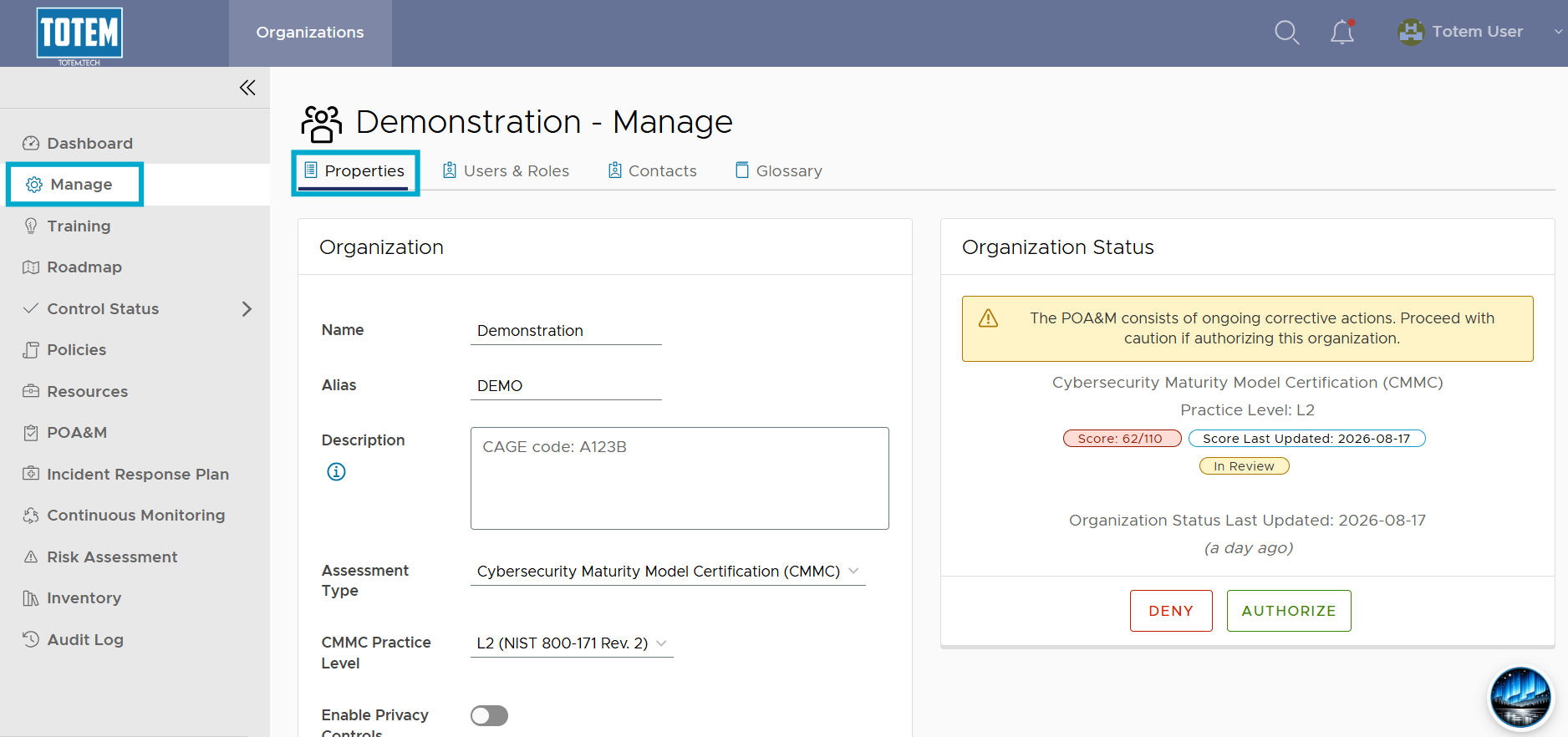Click the Description text area
The height and width of the screenshot is (737, 1568).
pos(680,478)
